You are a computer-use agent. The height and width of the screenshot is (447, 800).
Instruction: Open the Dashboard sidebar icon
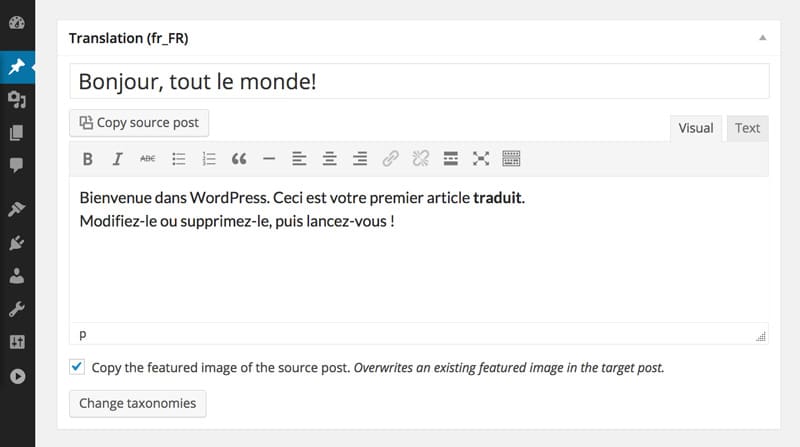pos(17,22)
